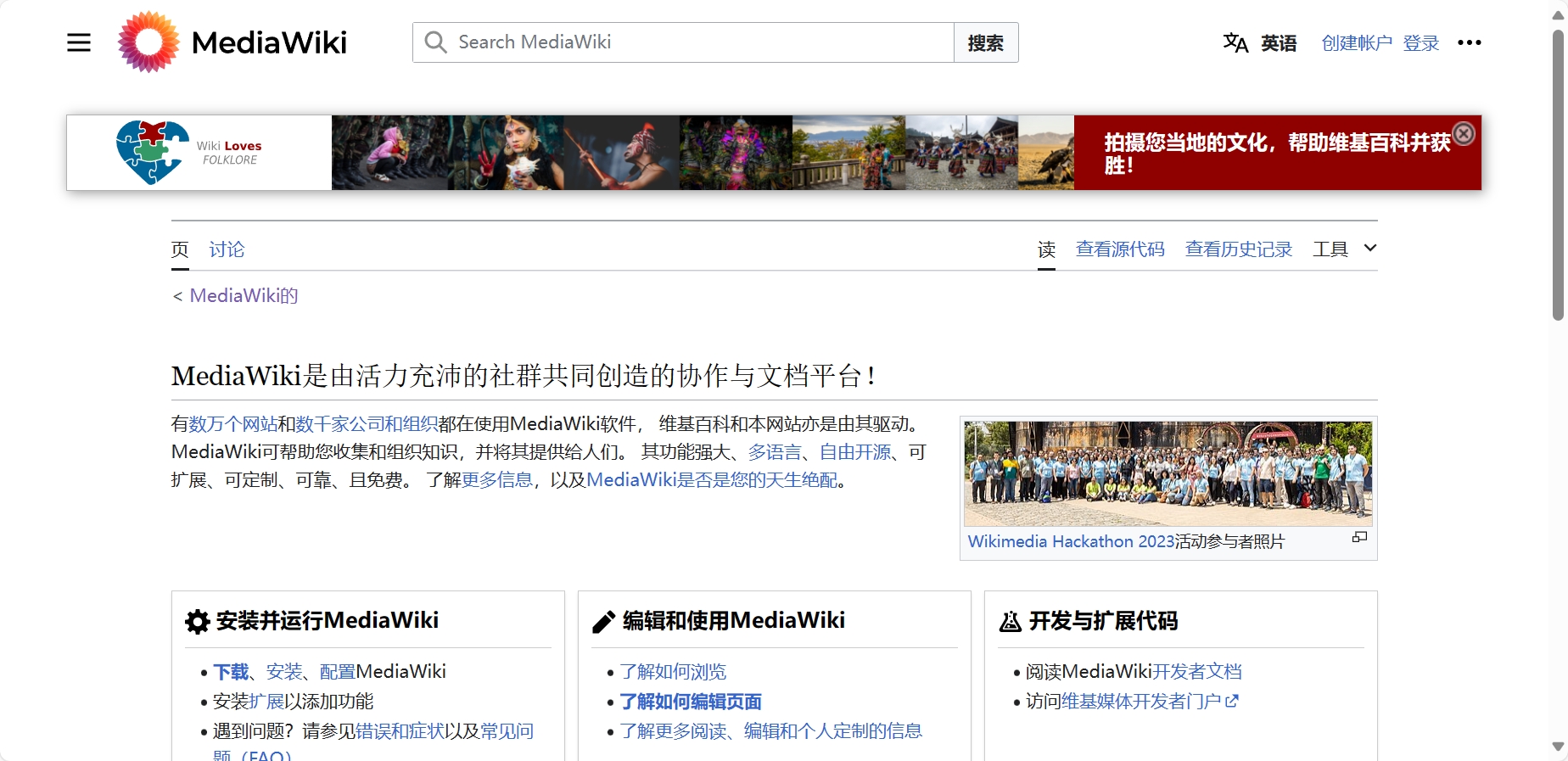
Task: Open the 扩展 link
Action: coord(266,702)
